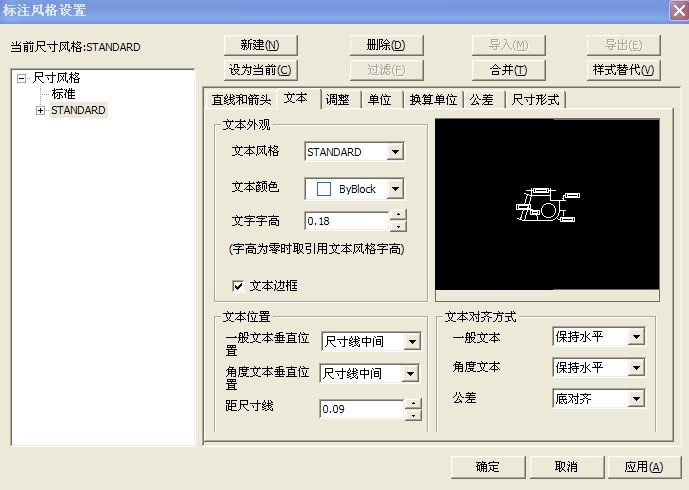The image size is (689, 490).
Task: Click the 距尺寸线 input field
Action: pos(362,409)
